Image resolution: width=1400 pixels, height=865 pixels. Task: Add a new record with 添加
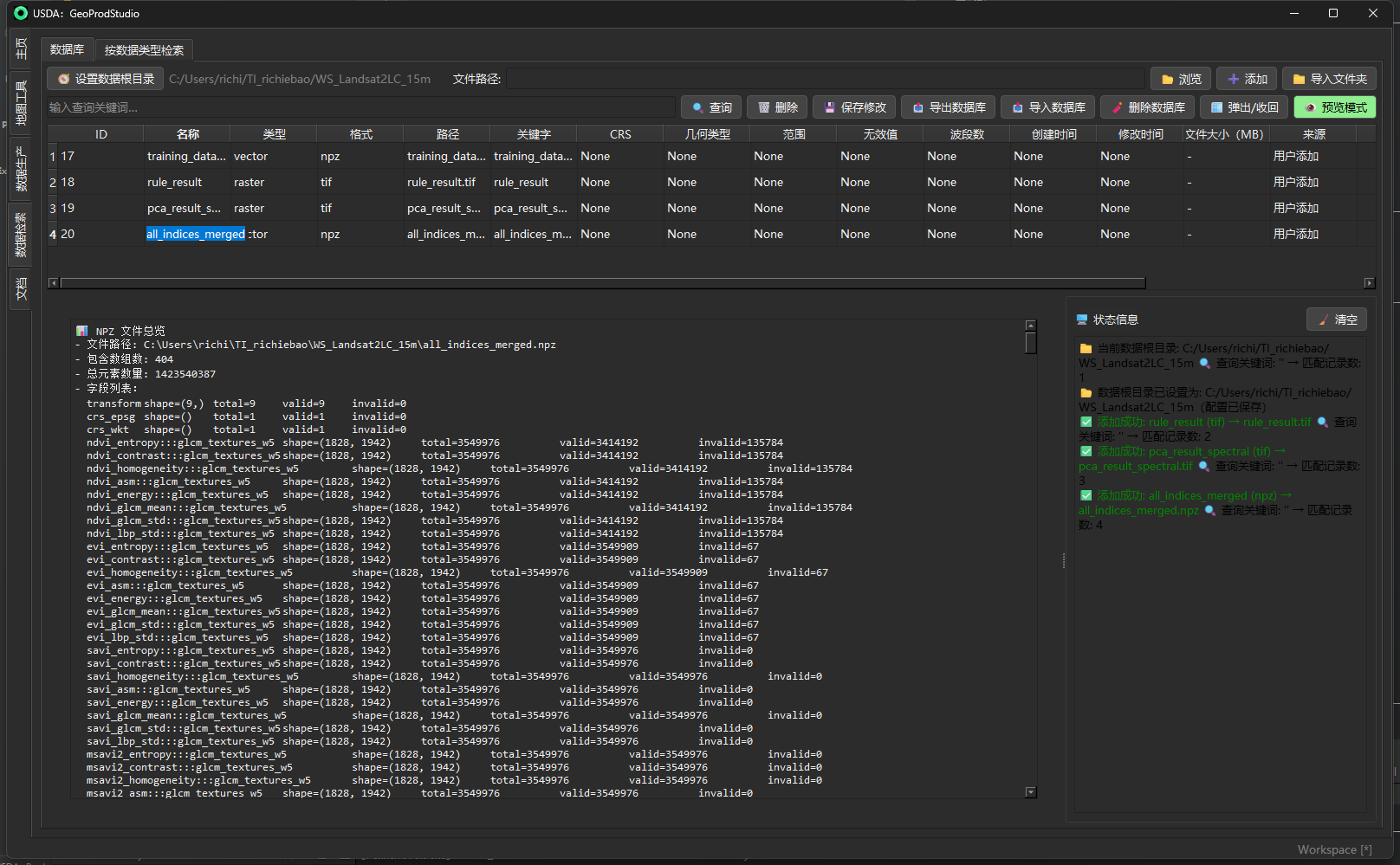1247,79
